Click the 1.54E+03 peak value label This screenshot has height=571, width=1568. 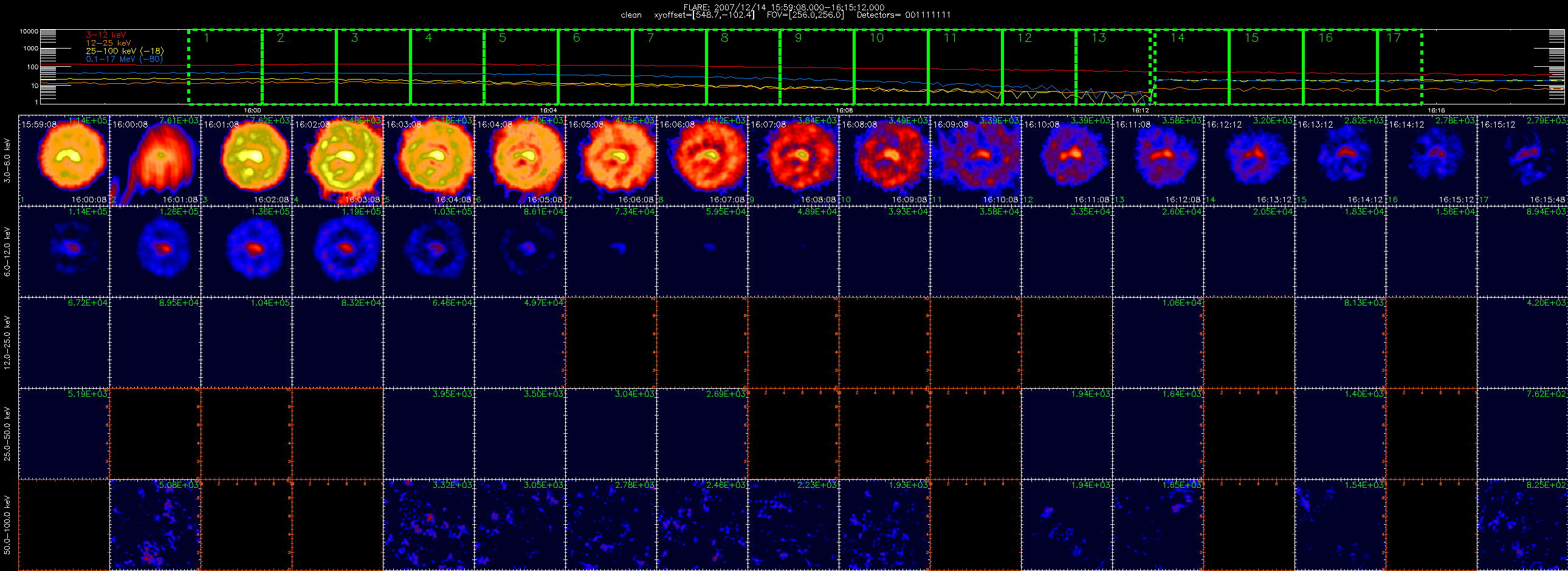click(1364, 485)
